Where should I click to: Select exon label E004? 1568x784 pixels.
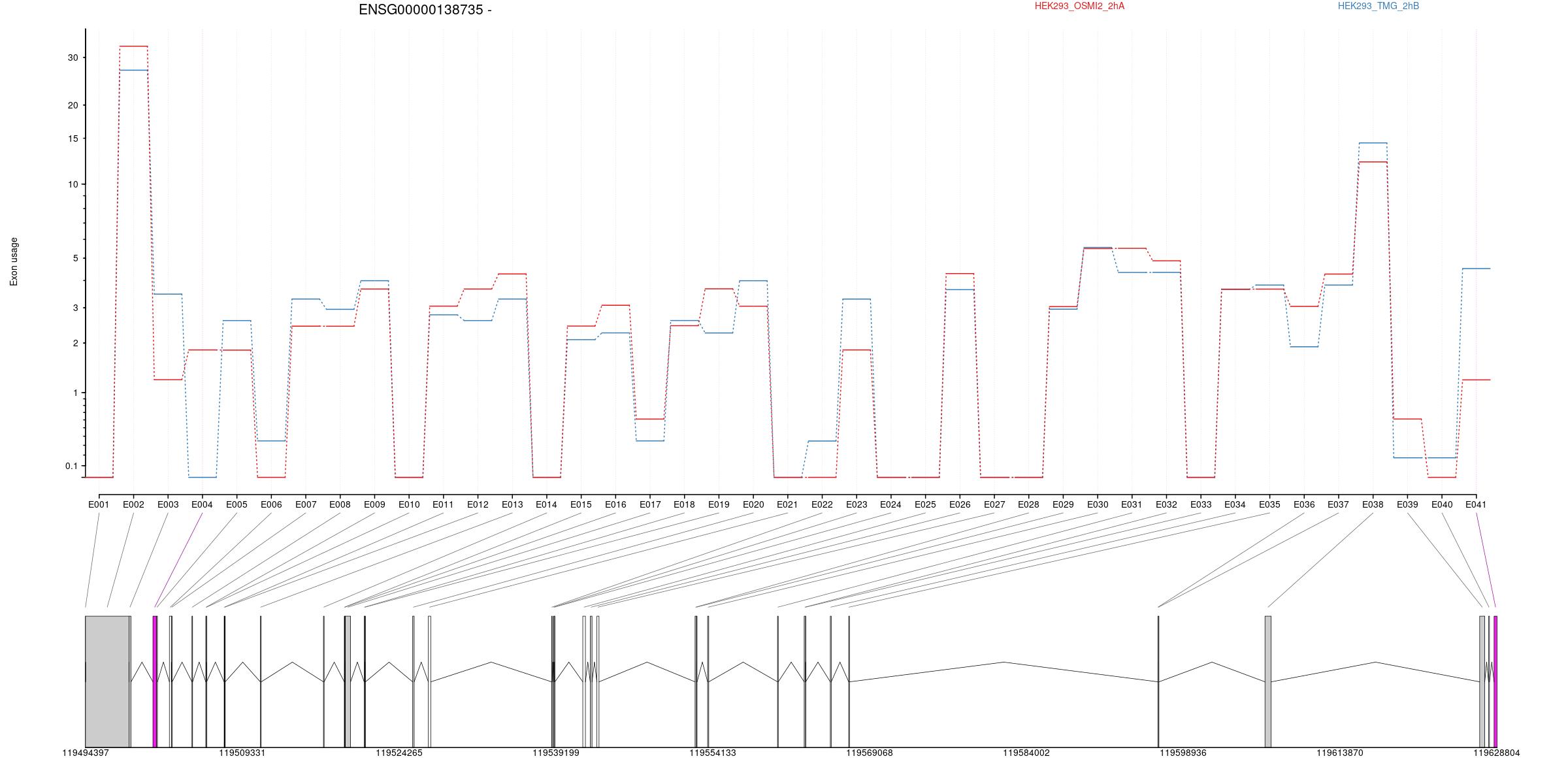[202, 504]
